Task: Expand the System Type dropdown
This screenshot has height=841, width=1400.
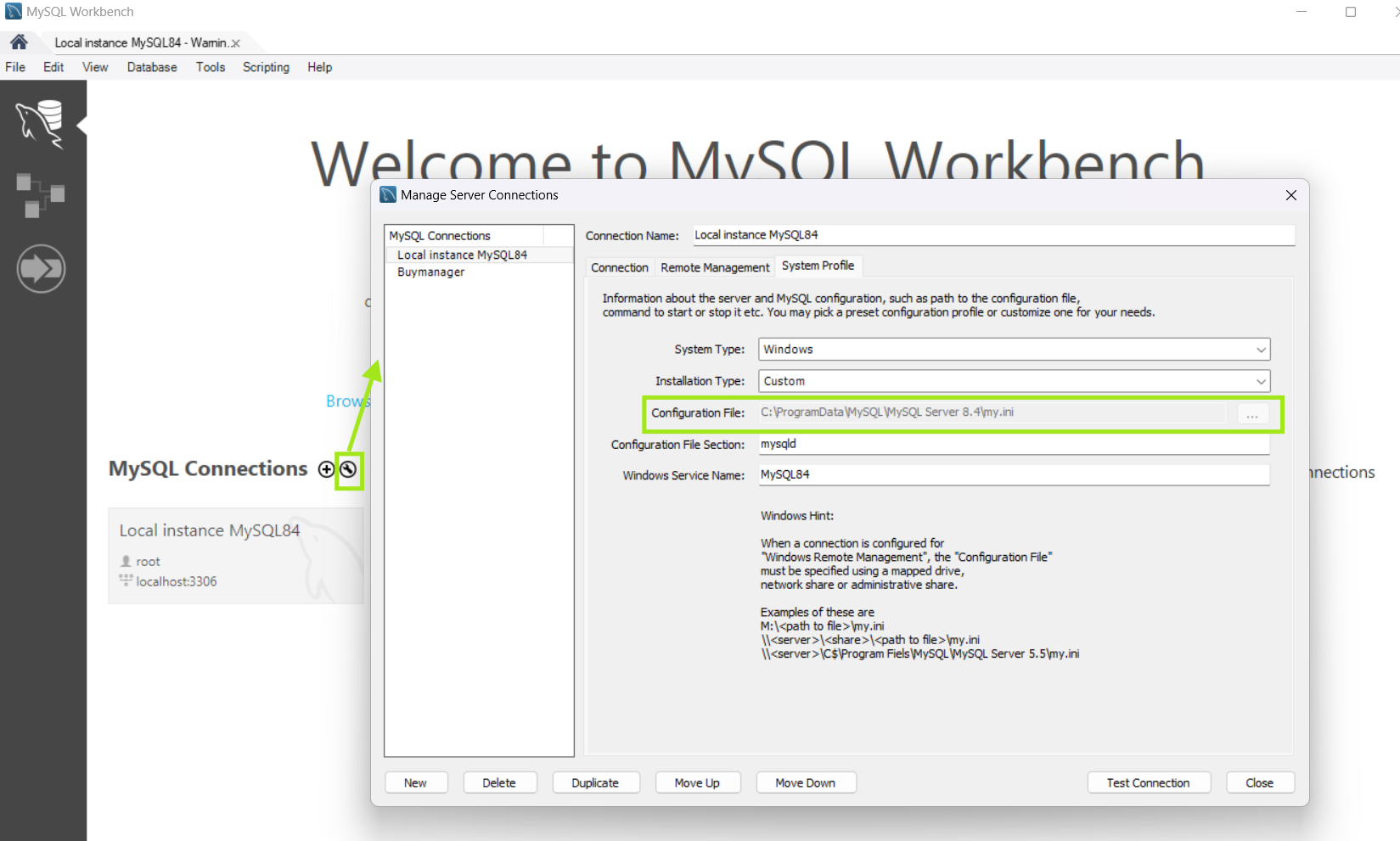Action: click(x=1261, y=350)
